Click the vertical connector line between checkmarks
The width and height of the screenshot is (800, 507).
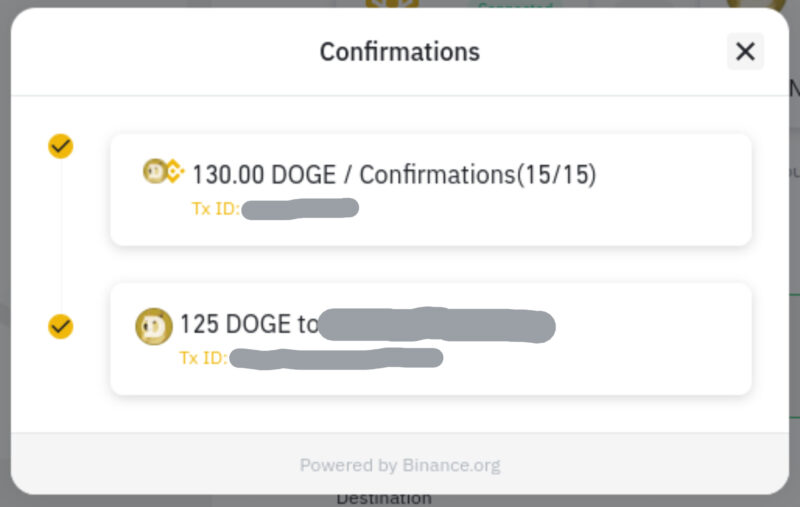pos(61,236)
